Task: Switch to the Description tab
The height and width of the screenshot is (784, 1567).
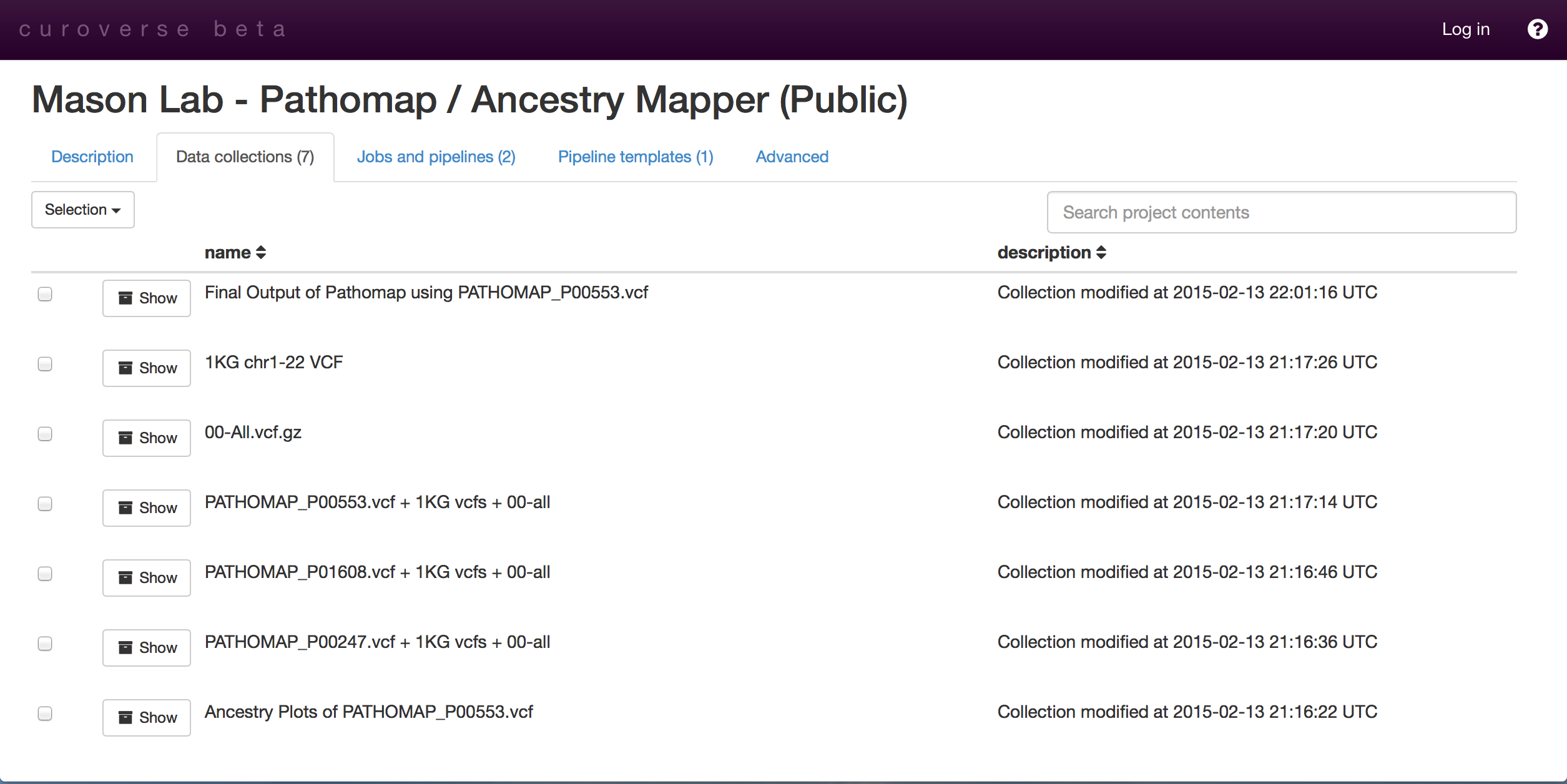Action: click(x=92, y=157)
